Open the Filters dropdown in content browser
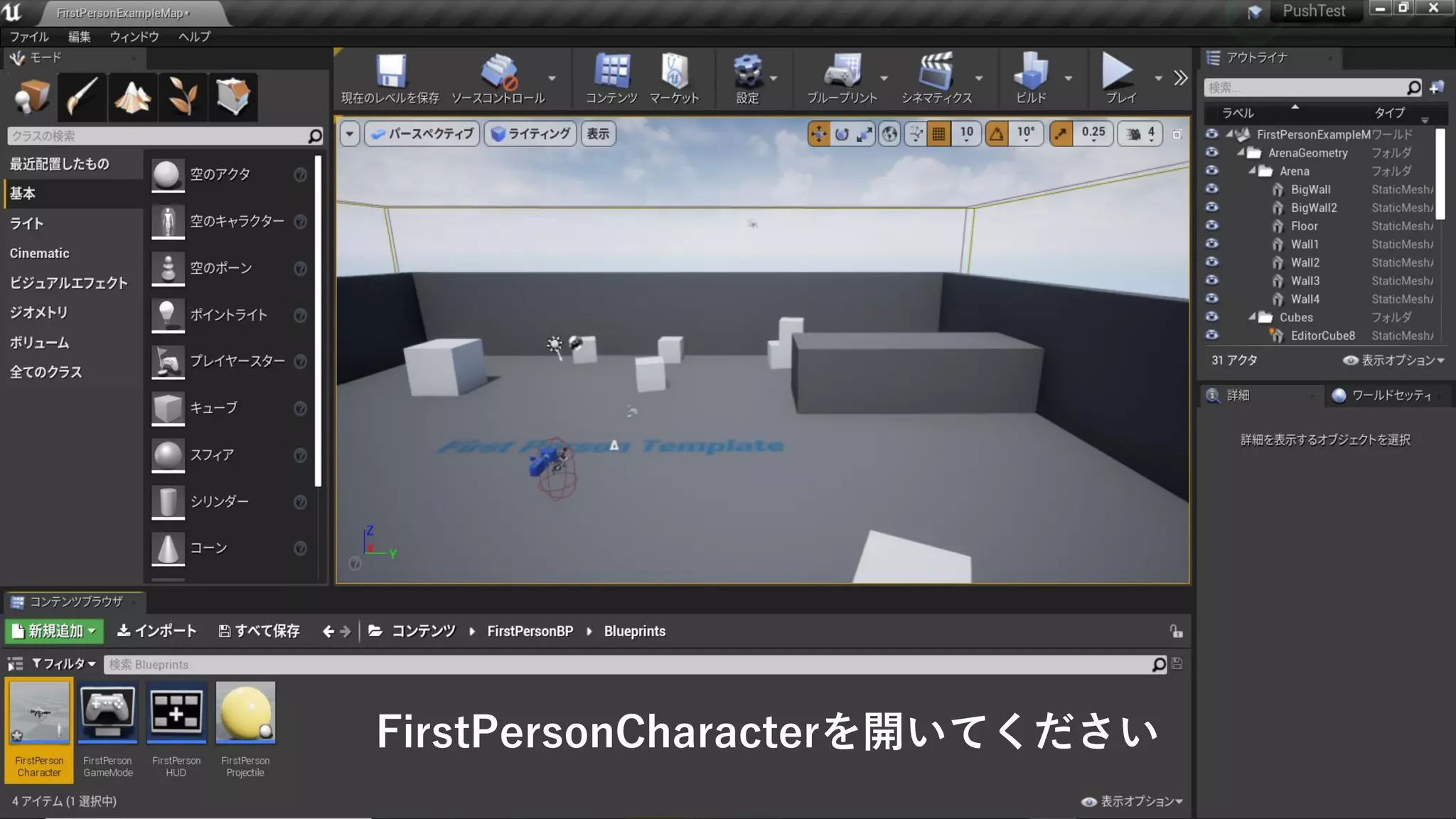The image size is (1456, 819). pos(64,664)
